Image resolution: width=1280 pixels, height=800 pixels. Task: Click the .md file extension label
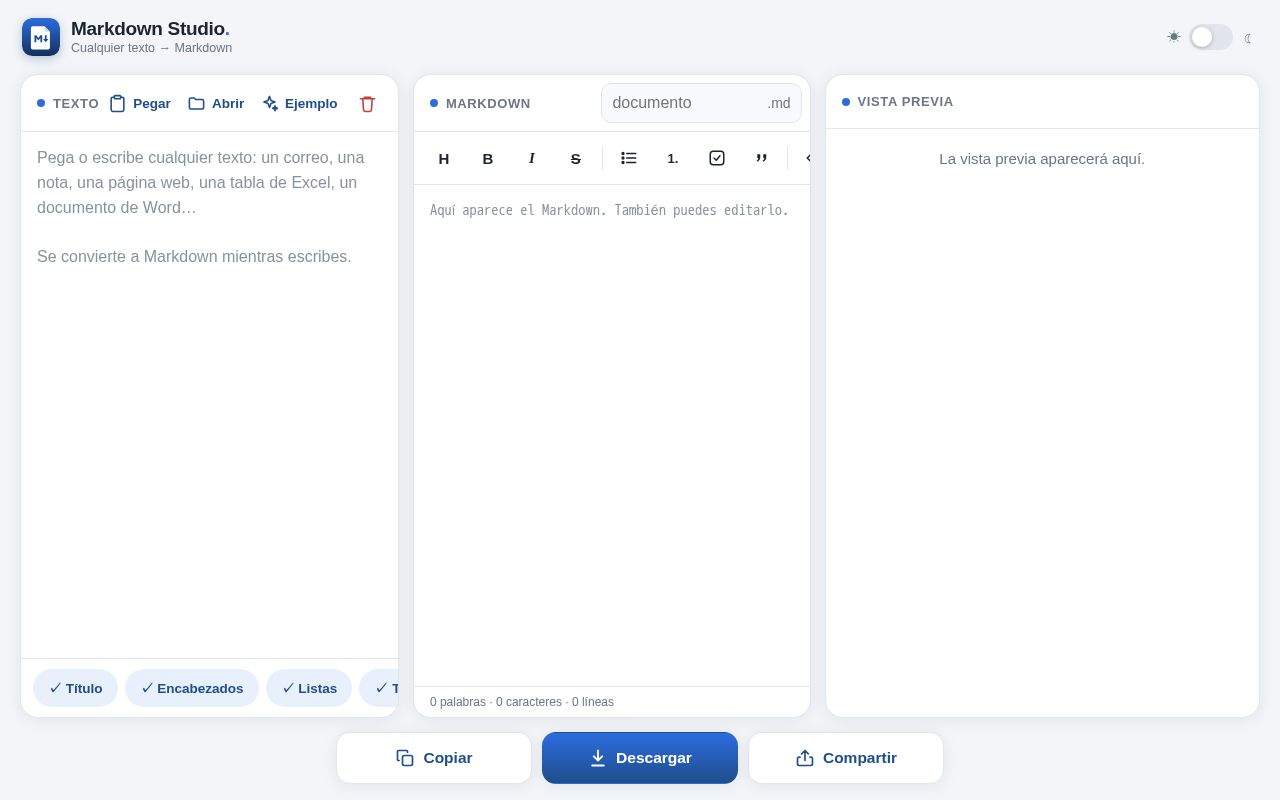pos(779,103)
